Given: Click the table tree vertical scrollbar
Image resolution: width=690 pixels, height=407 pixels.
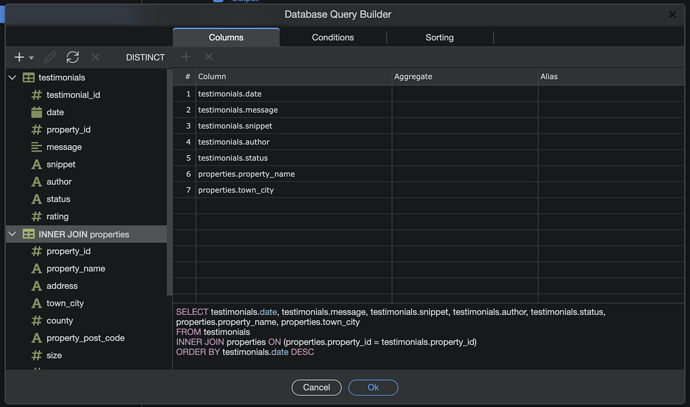Looking at the screenshot, I should click(169, 183).
